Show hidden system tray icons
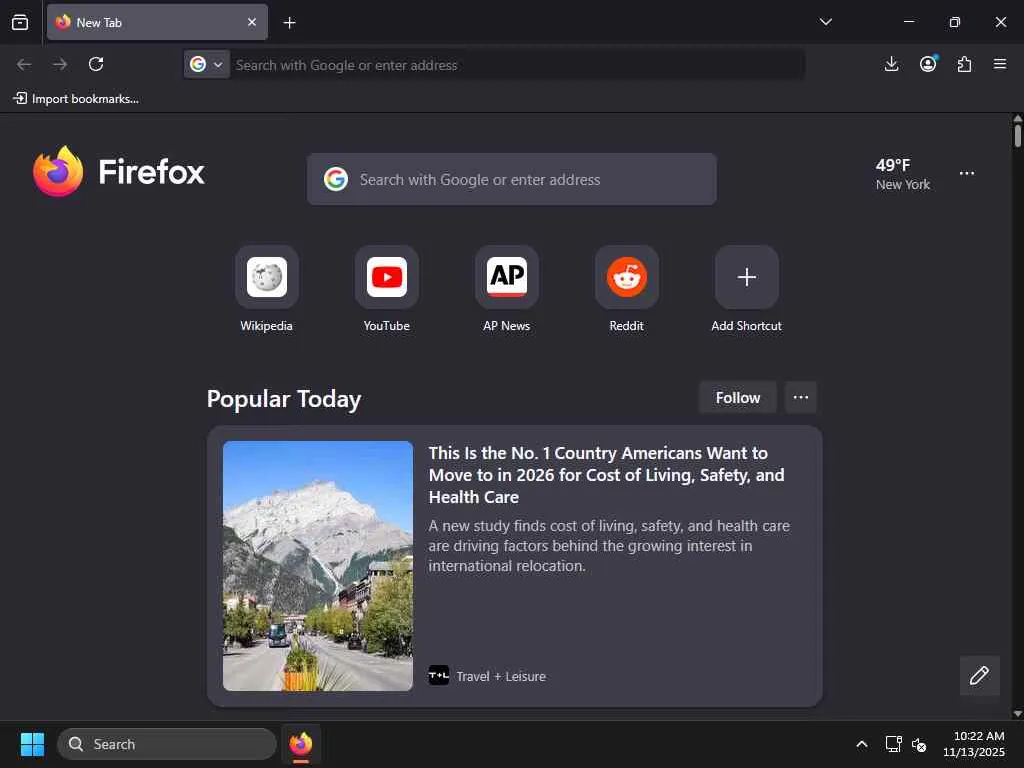The image size is (1024, 768). coord(862,744)
